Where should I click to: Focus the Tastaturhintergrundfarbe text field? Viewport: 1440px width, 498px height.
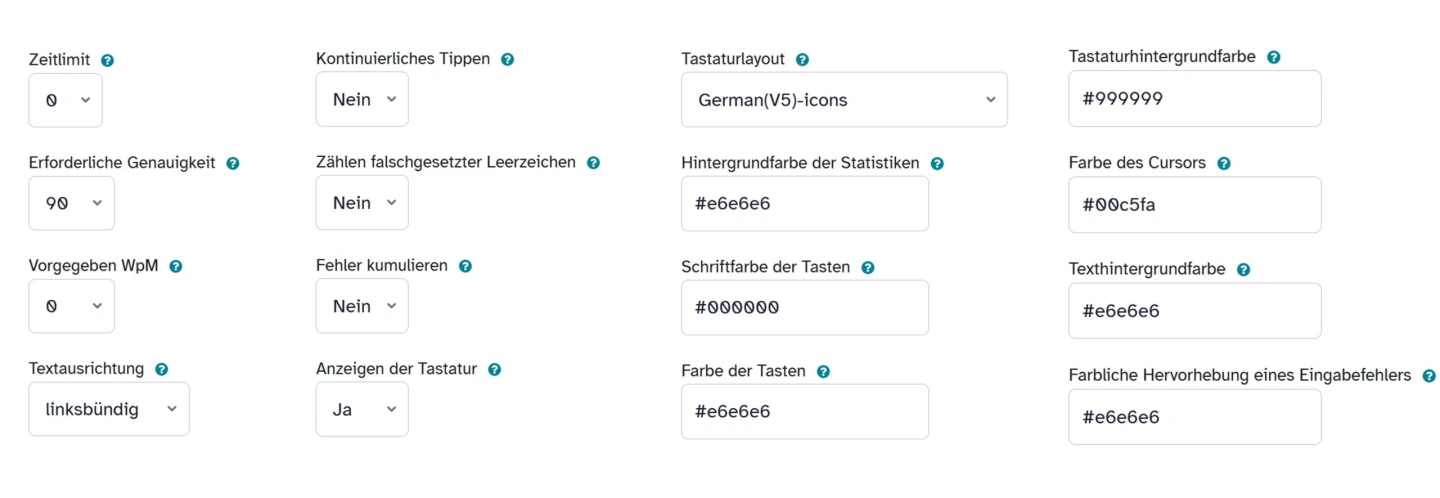[x=1194, y=99]
